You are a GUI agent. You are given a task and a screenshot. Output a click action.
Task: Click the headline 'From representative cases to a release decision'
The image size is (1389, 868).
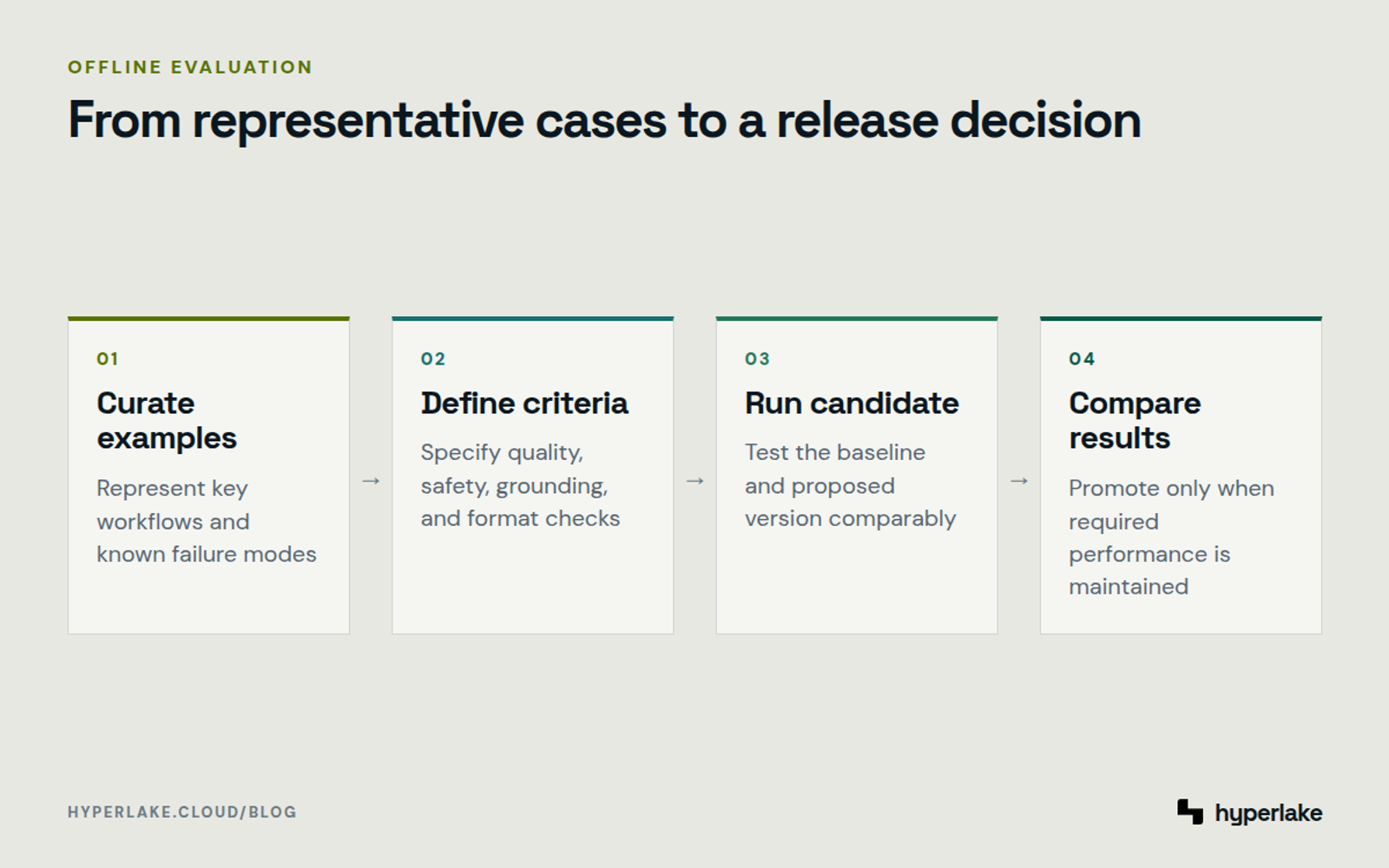point(604,120)
